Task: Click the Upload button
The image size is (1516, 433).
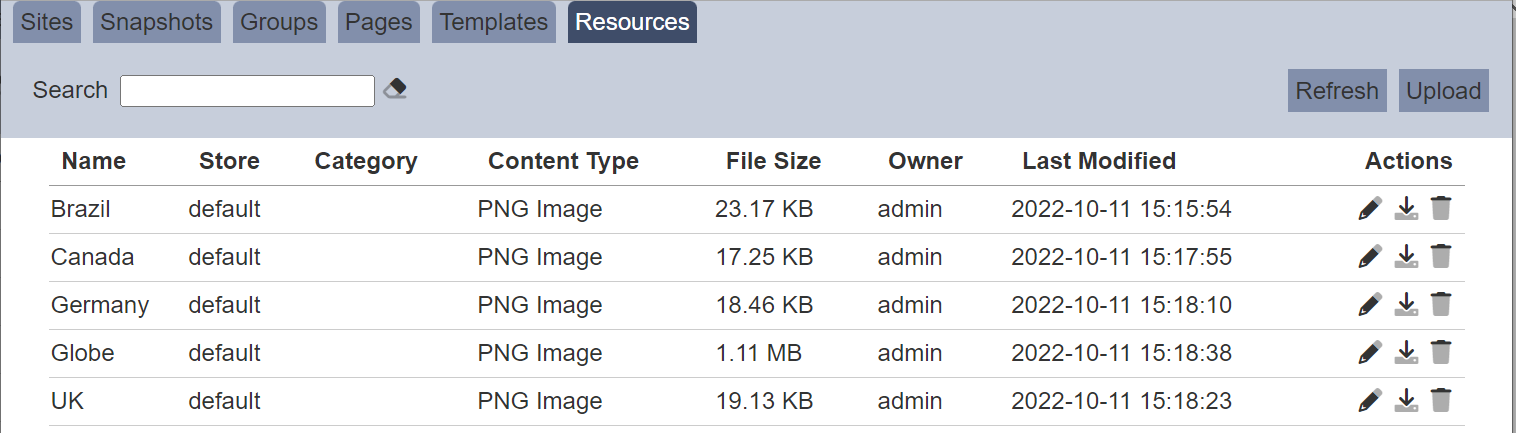Action: pos(1443,91)
